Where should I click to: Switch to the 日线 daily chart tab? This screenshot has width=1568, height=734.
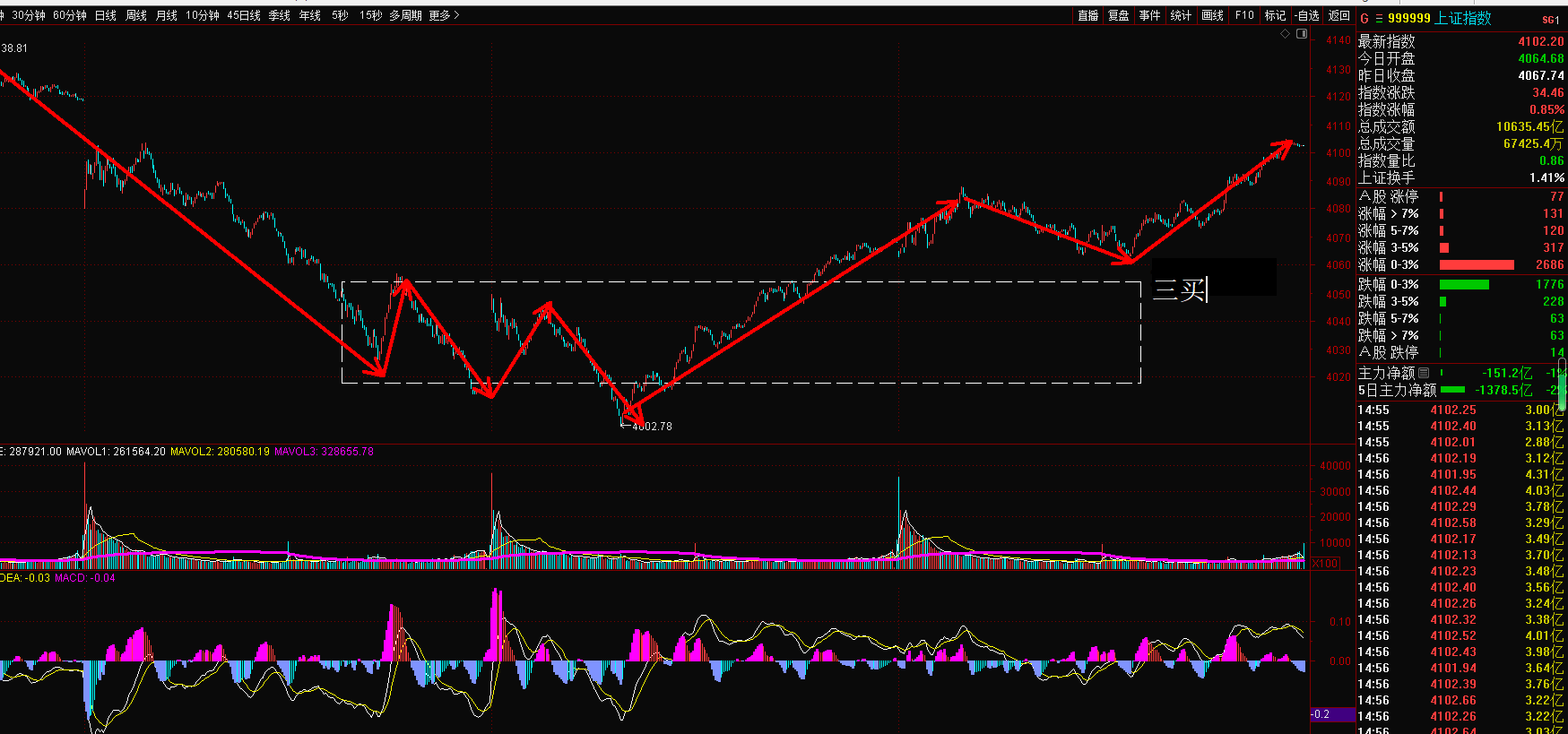point(106,15)
